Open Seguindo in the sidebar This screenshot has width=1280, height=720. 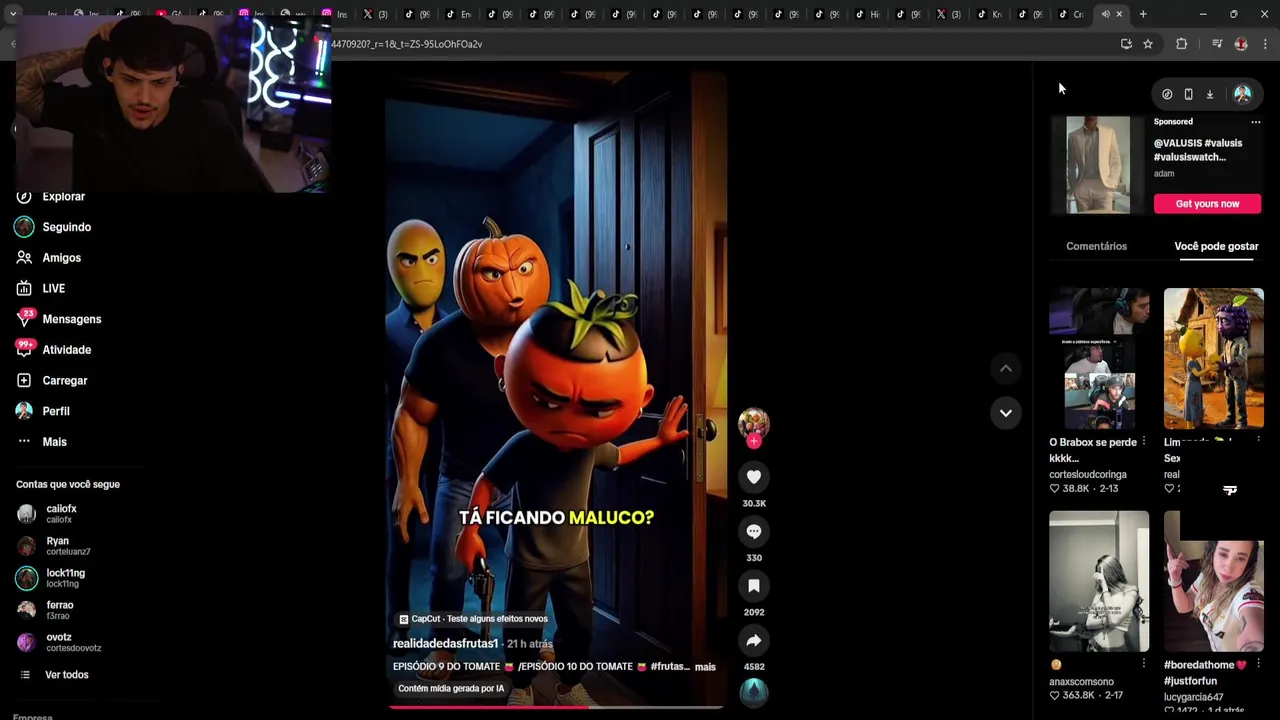(54, 227)
